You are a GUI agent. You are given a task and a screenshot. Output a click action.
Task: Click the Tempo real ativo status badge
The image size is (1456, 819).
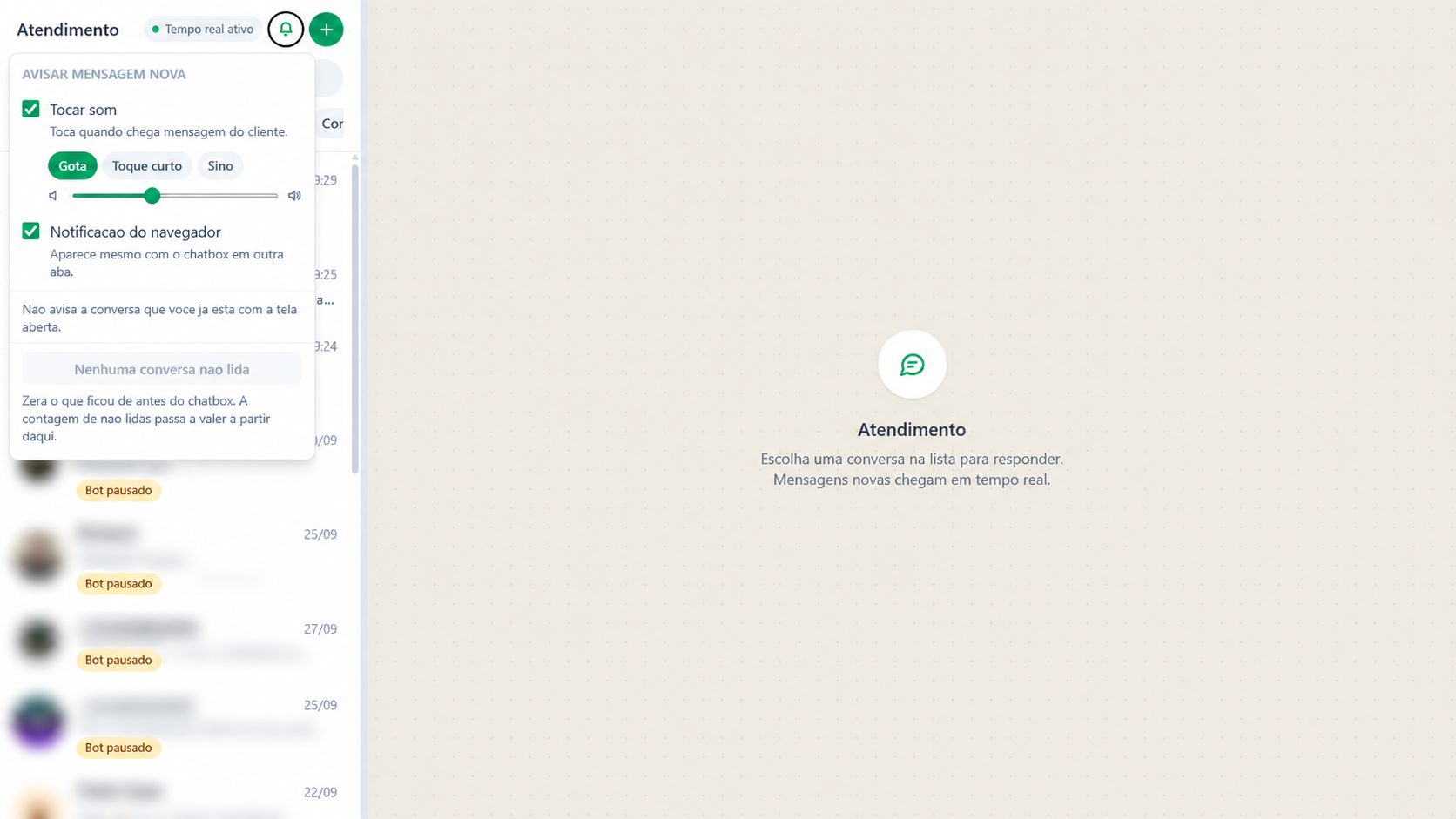tap(203, 30)
